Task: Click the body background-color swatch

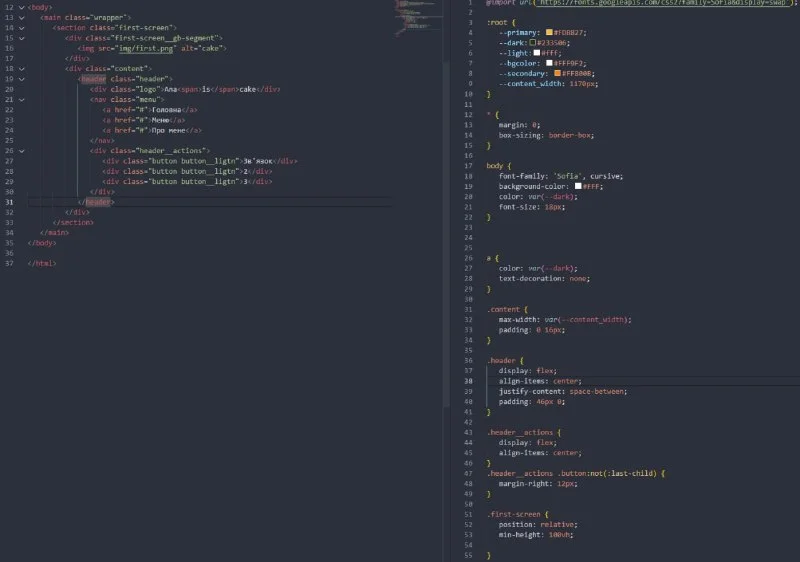Action: pos(578,186)
